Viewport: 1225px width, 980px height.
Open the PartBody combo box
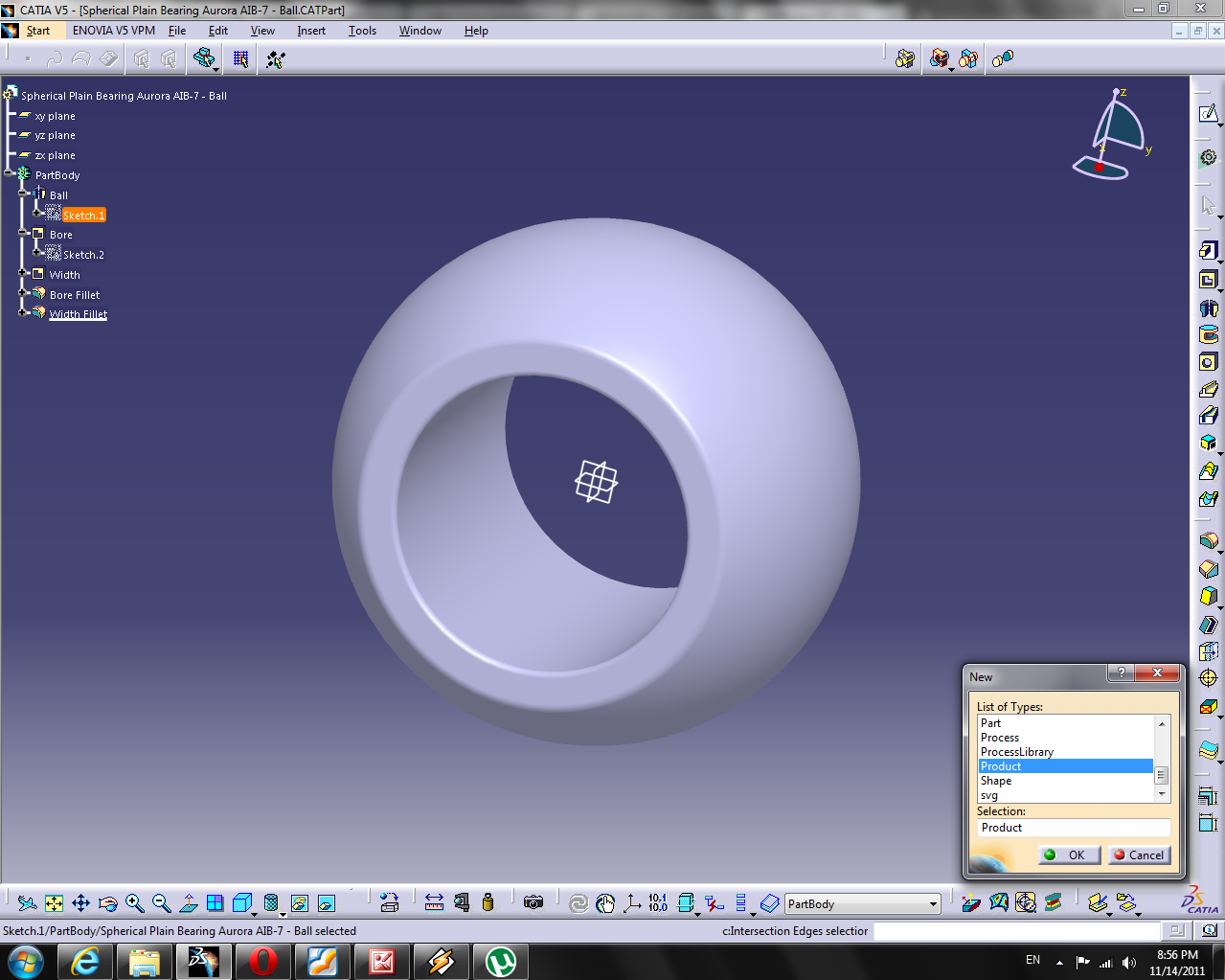pos(863,903)
